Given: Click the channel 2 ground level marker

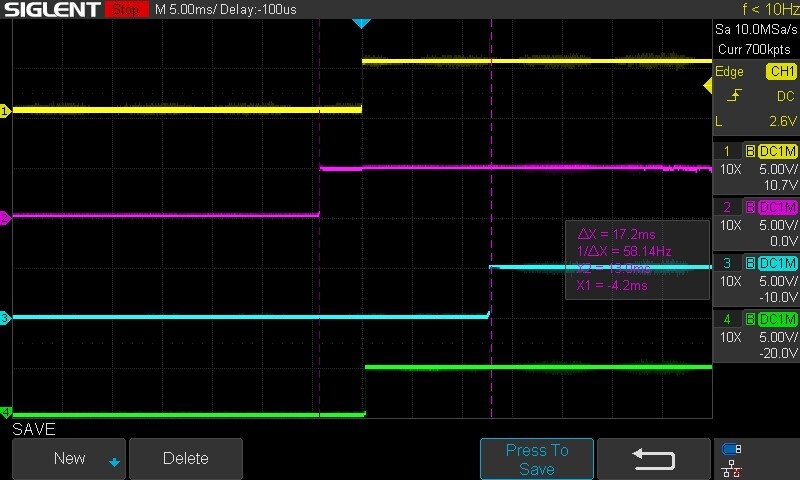Looking at the screenshot, I should [x=5, y=218].
